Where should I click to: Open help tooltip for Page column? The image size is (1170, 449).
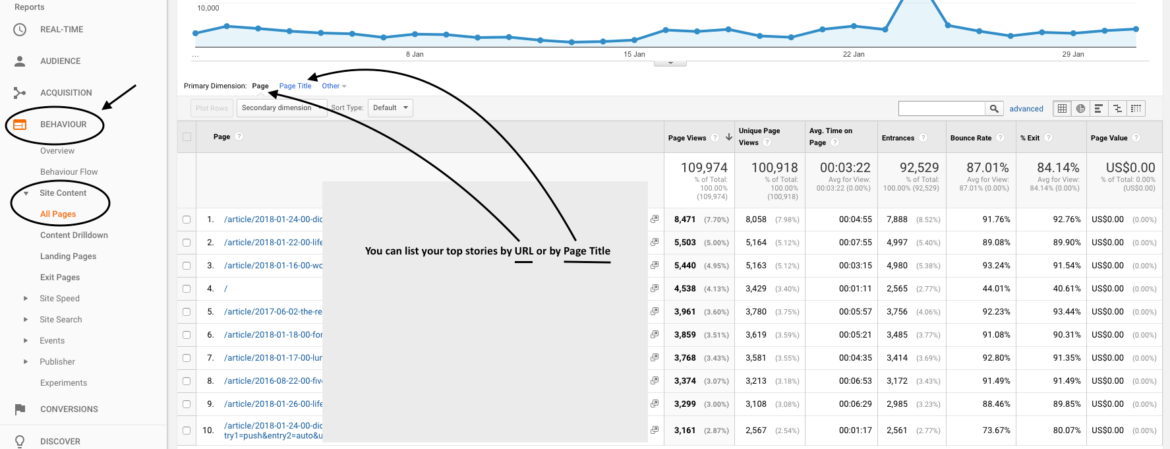[x=238, y=137]
